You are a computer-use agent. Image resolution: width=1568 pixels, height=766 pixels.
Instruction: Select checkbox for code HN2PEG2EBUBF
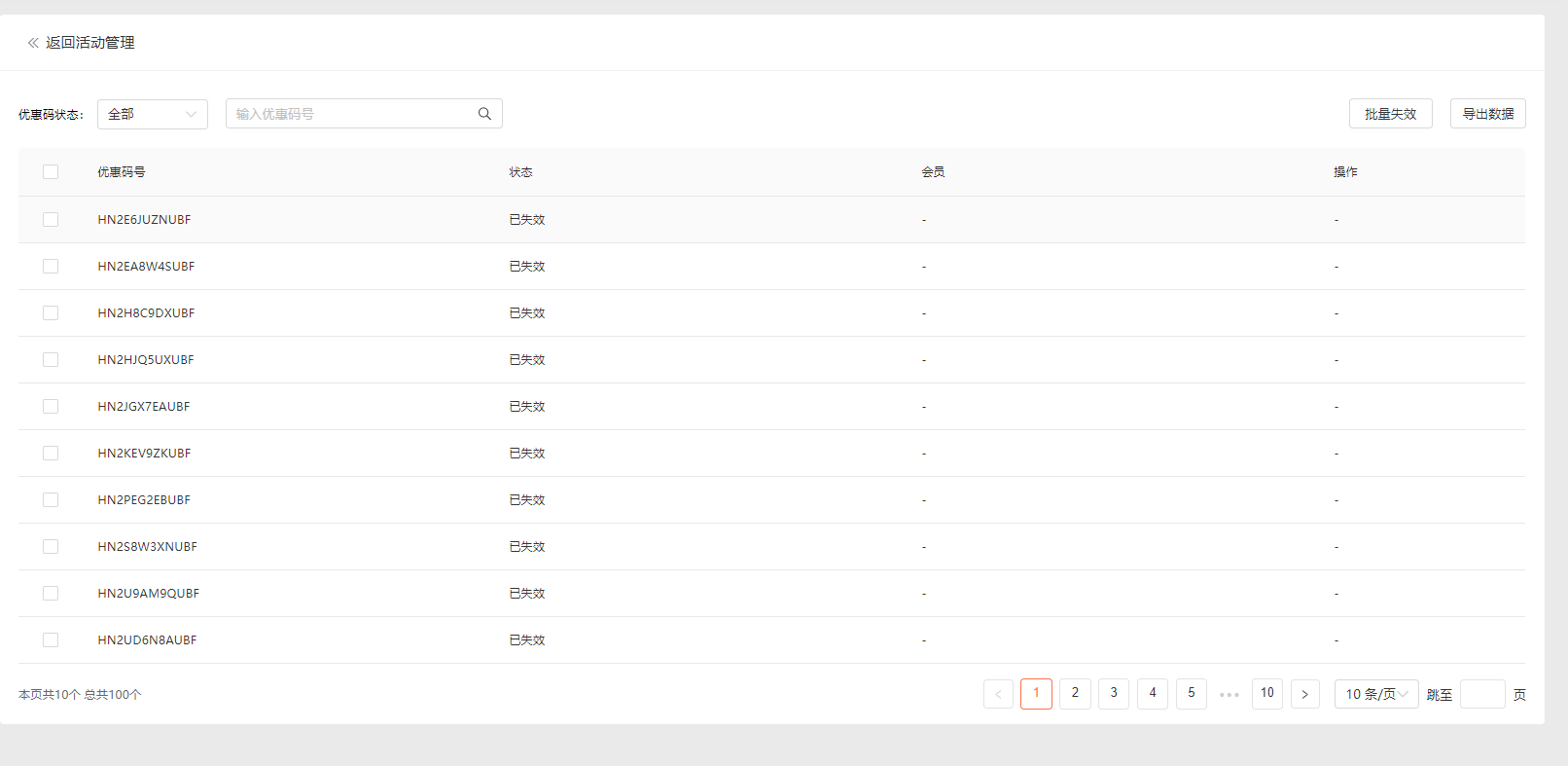coord(51,500)
